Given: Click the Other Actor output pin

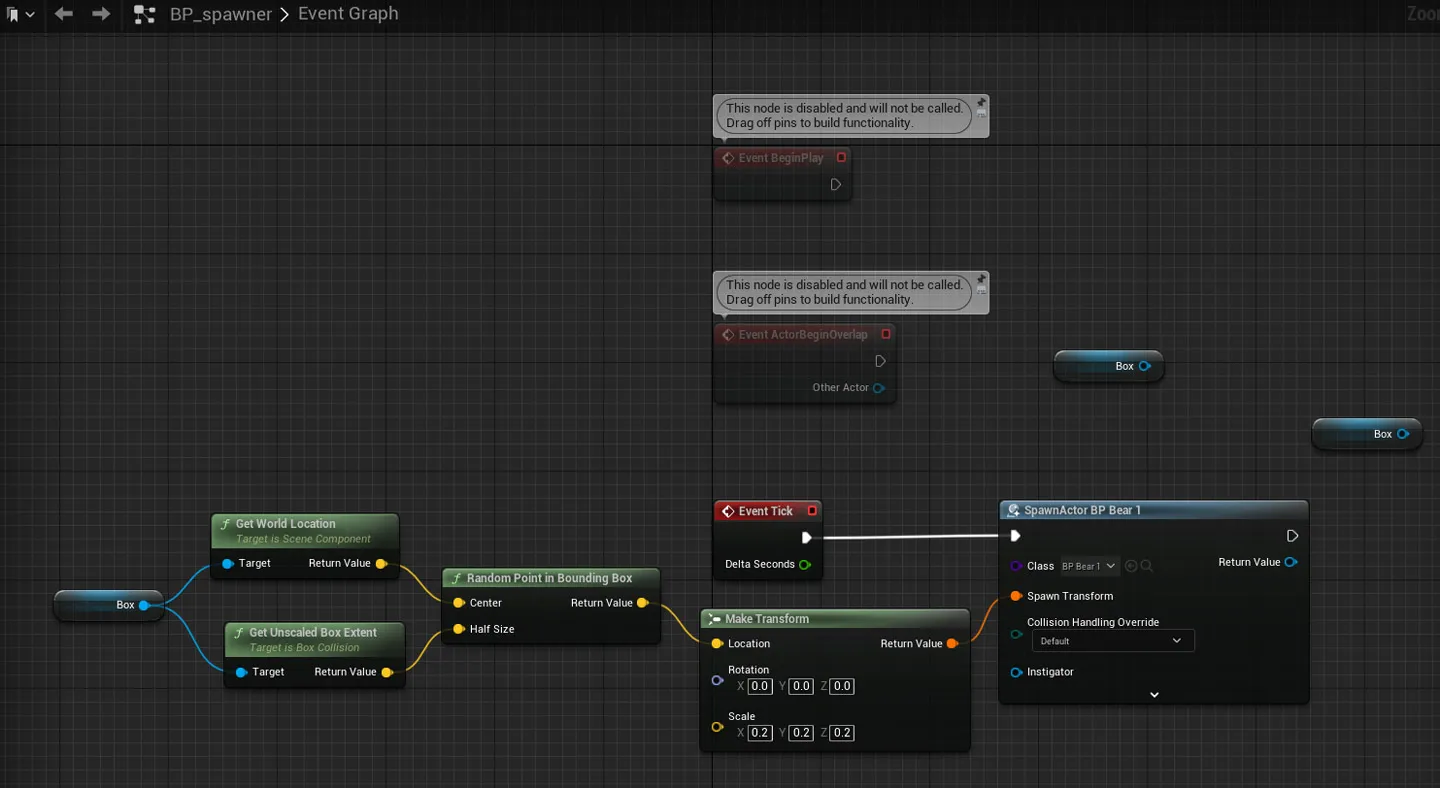Looking at the screenshot, I should (x=879, y=388).
